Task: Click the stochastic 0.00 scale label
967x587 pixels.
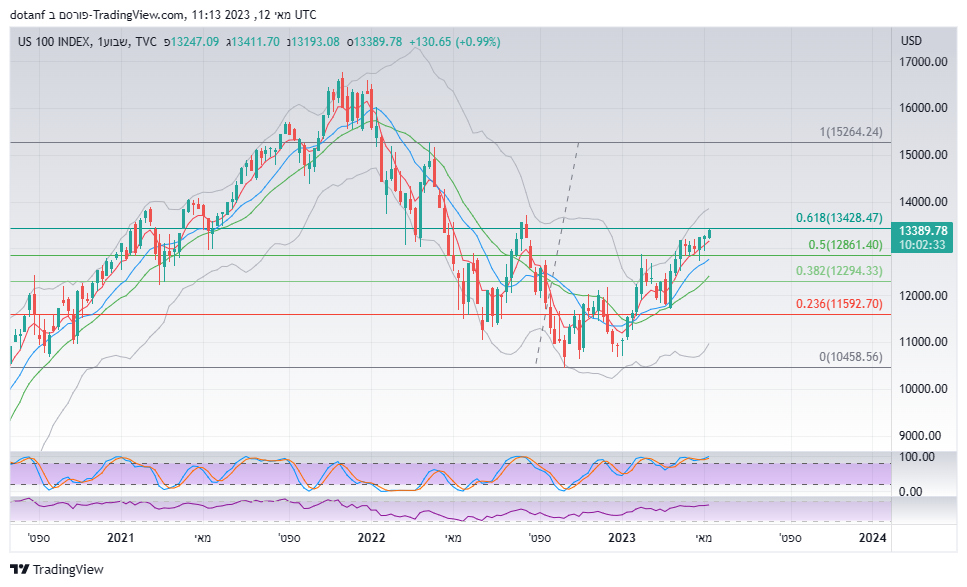Action: [911, 492]
